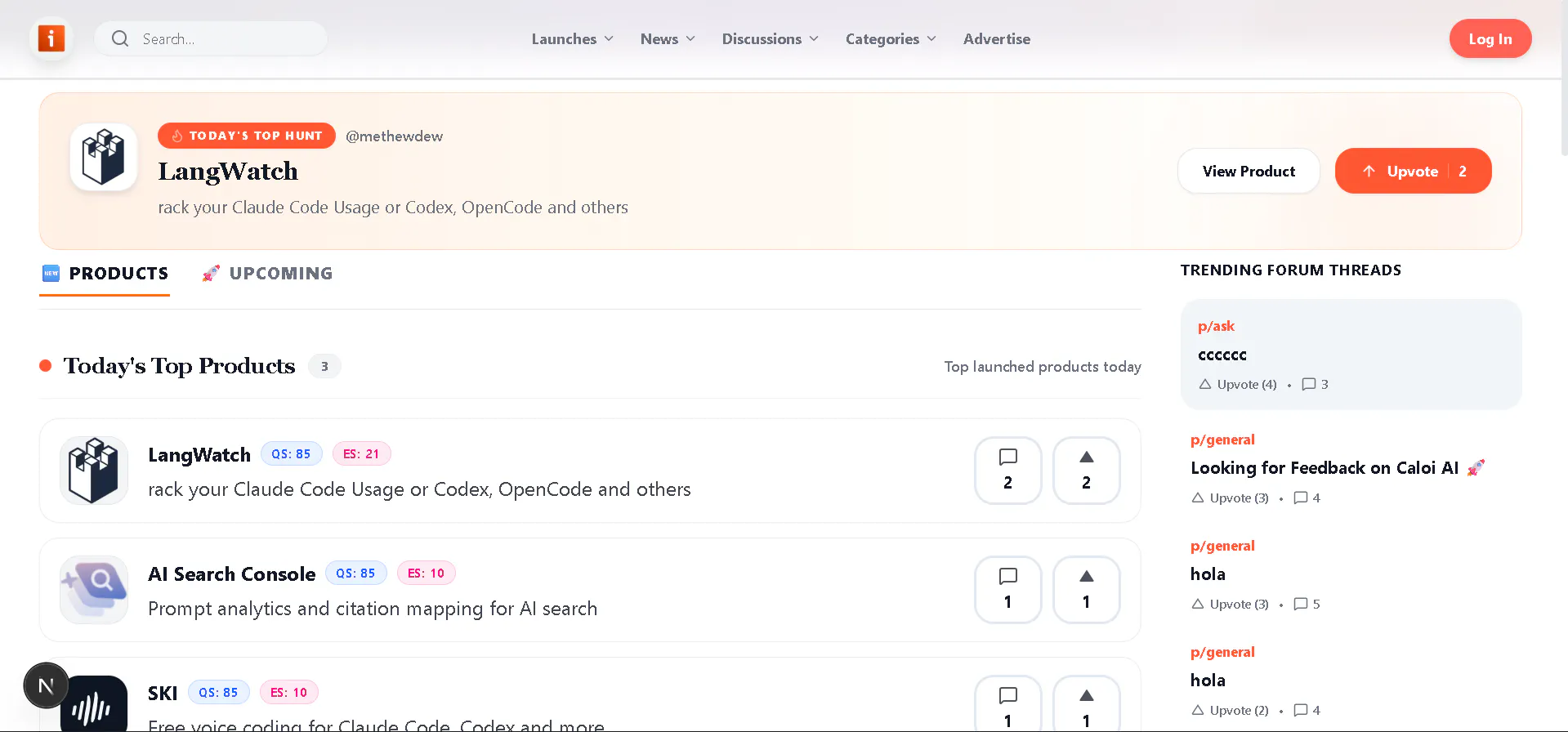
Task: Expand the Launches dropdown menu
Action: tap(572, 38)
